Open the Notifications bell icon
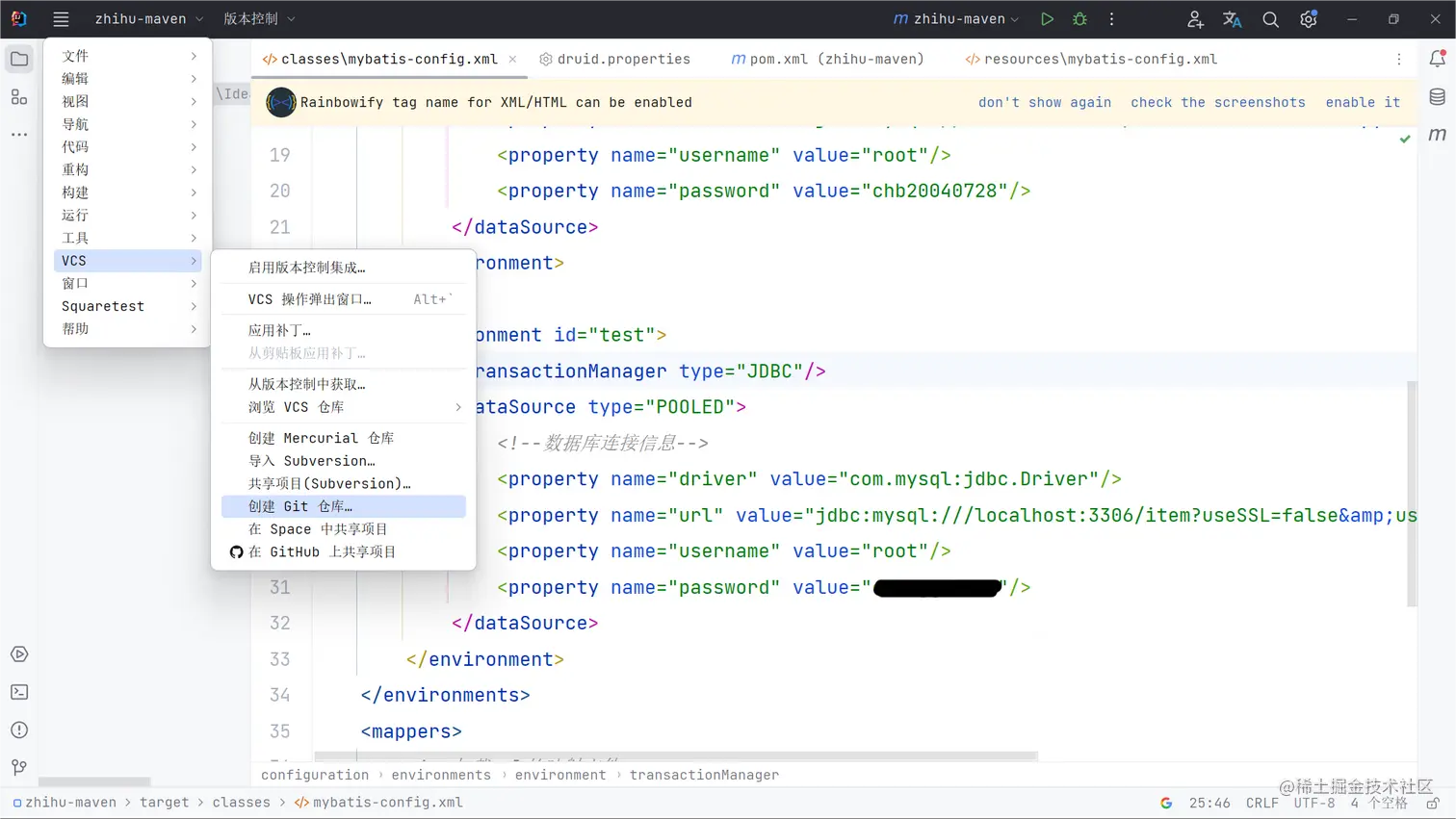 [x=1437, y=60]
